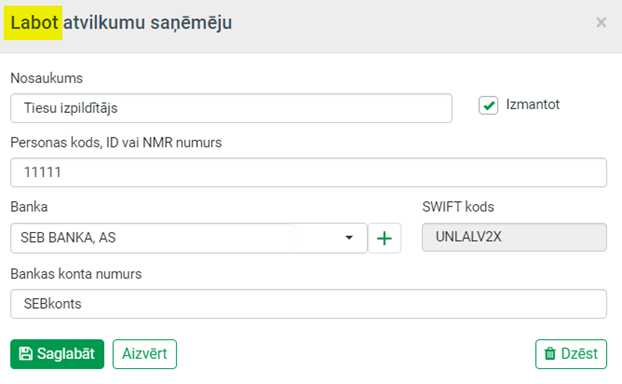Click the Saglabāt button
Screen dimensions: 622x384
[57, 354]
